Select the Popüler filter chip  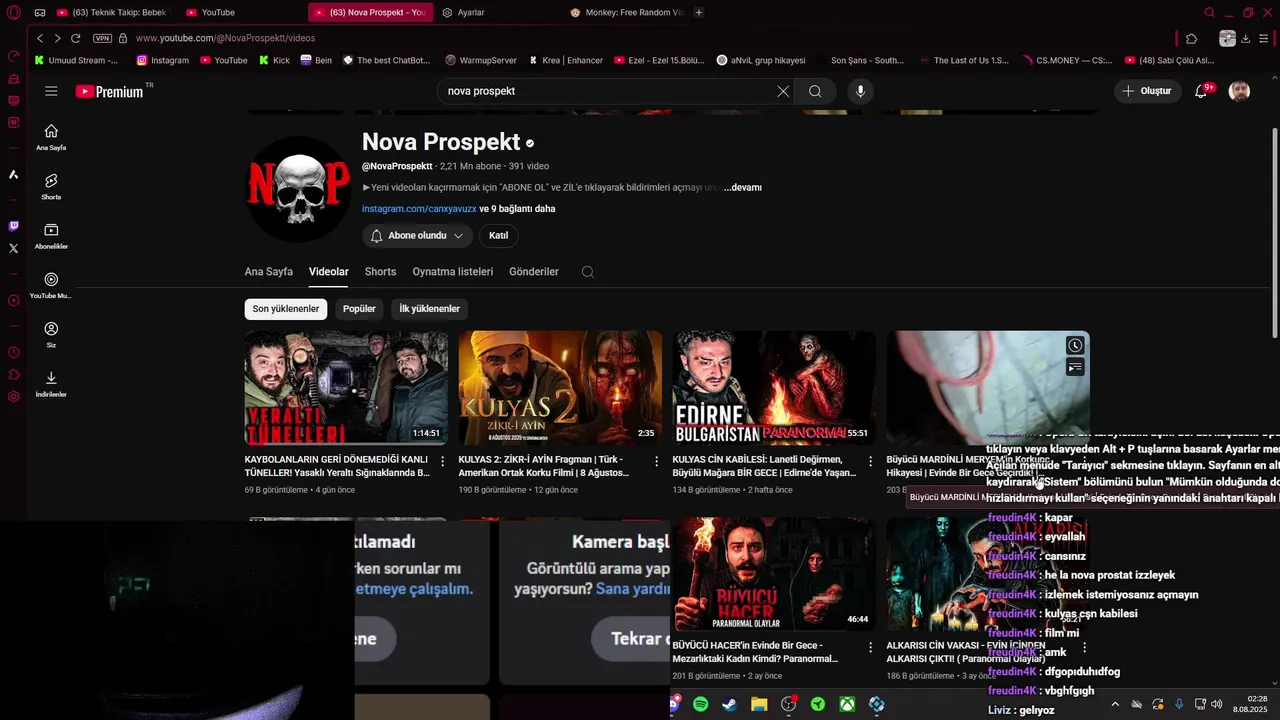point(359,309)
